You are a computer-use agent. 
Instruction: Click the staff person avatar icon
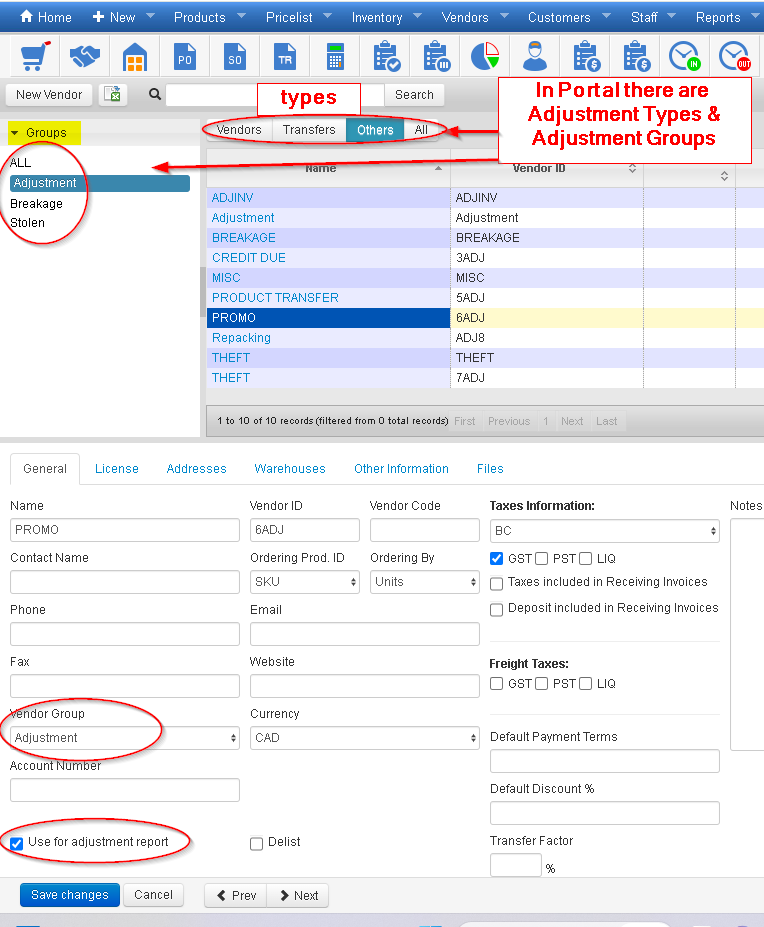pos(535,56)
